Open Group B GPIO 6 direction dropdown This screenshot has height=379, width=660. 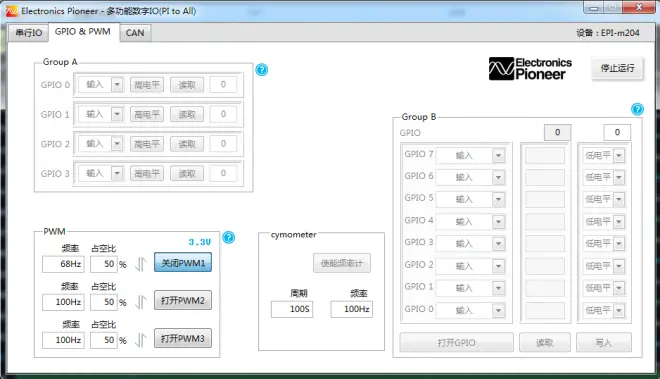[498, 177]
